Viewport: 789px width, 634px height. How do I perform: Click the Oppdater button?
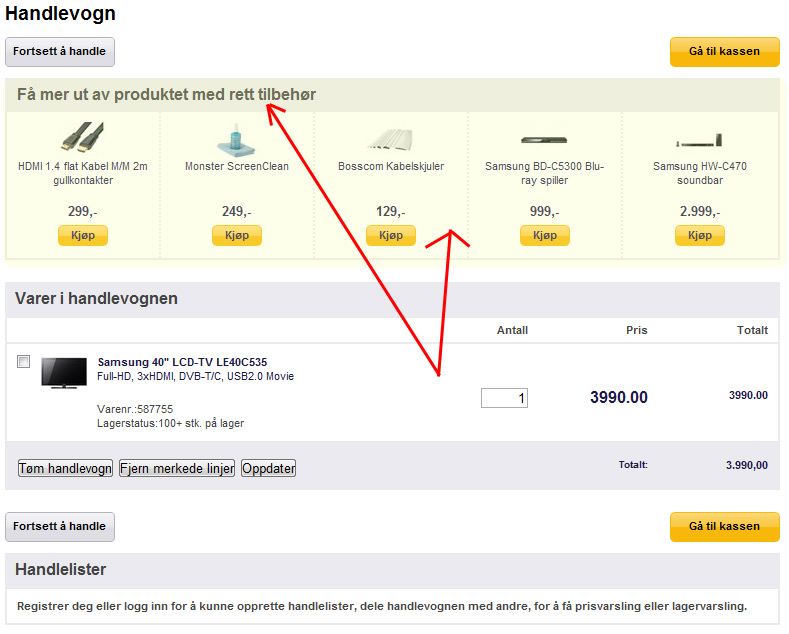269,468
